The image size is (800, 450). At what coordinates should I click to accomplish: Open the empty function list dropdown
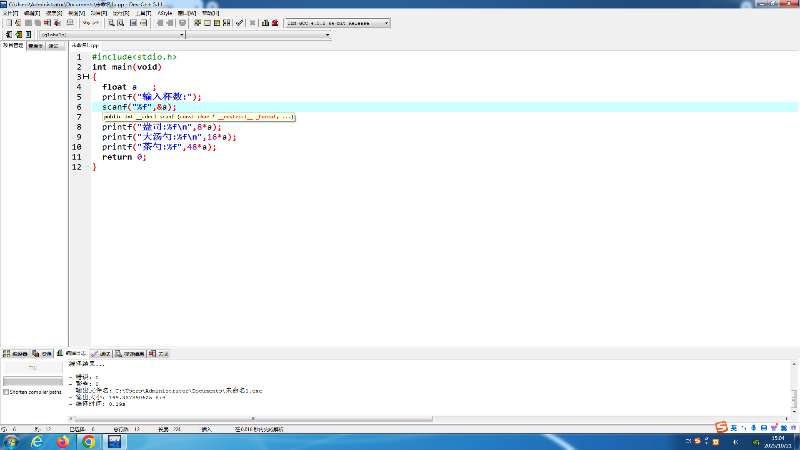pos(327,35)
